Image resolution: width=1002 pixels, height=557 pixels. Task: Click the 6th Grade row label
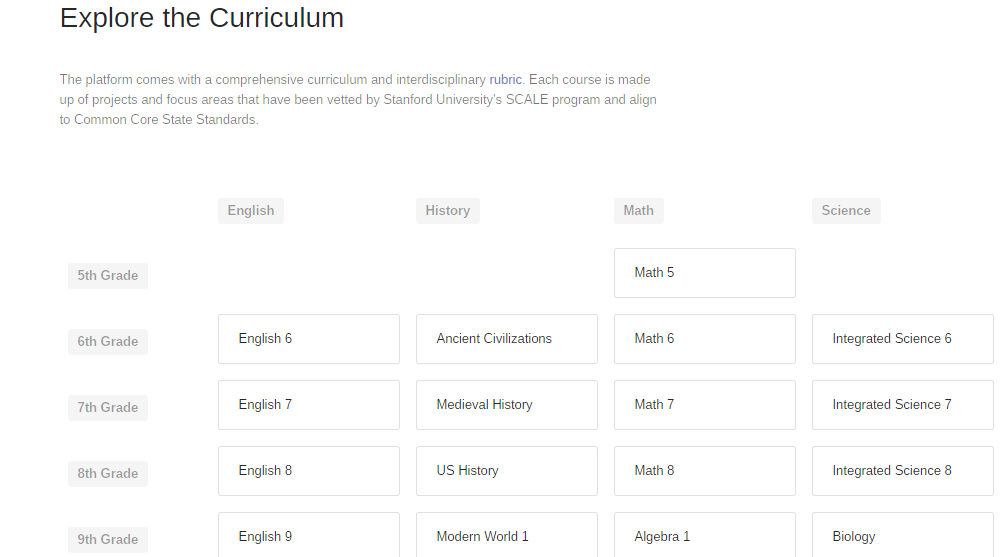(108, 342)
